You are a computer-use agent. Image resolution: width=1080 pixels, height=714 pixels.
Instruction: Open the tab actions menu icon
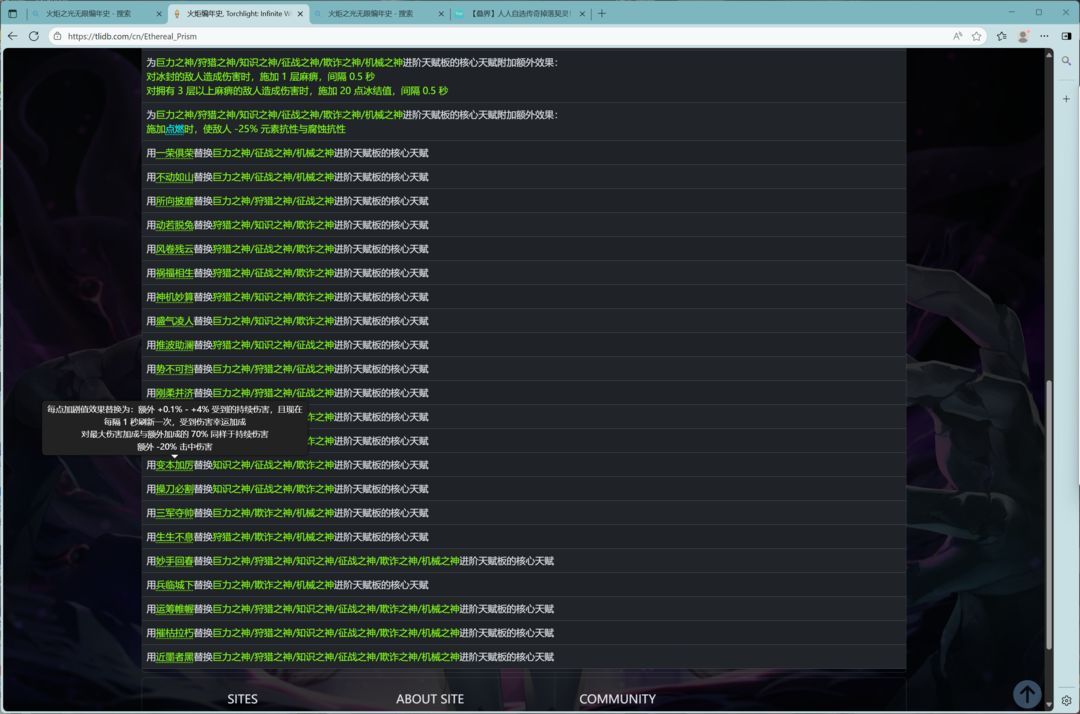click(12, 13)
